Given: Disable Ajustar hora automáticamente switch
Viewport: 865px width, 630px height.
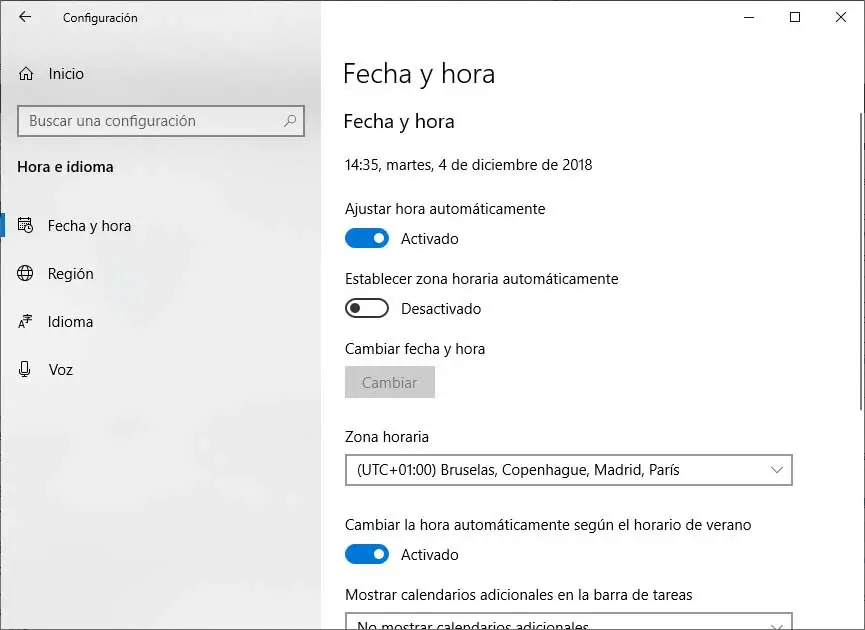Looking at the screenshot, I should 367,239.
